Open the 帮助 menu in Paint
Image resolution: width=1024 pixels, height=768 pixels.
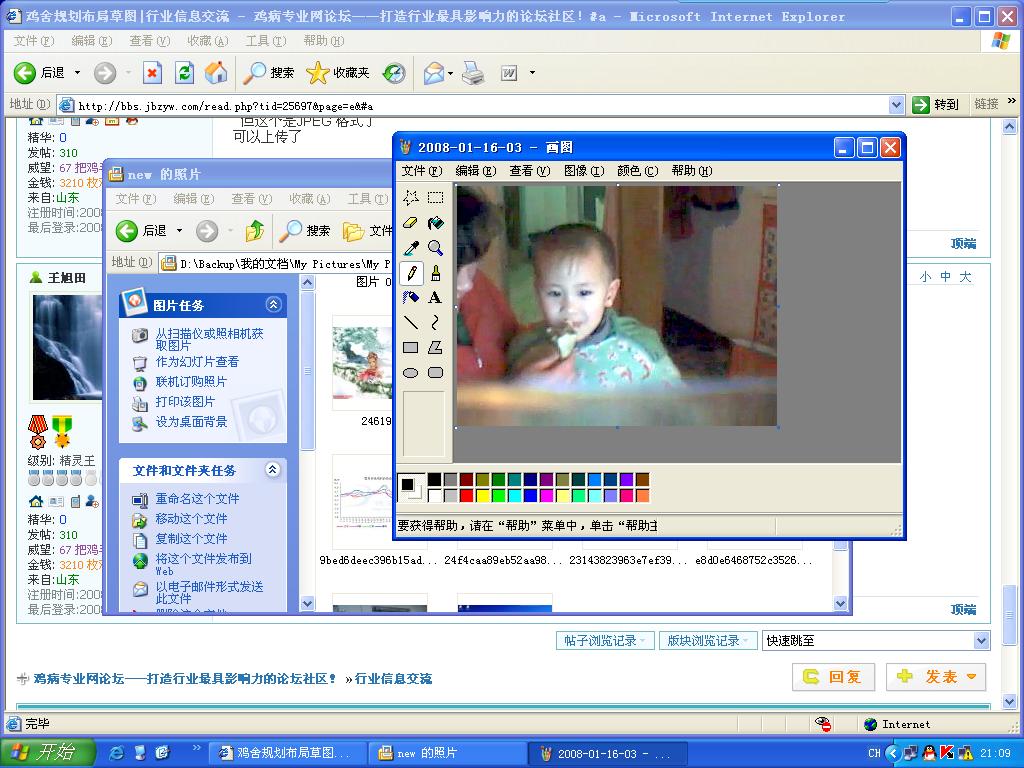692,171
